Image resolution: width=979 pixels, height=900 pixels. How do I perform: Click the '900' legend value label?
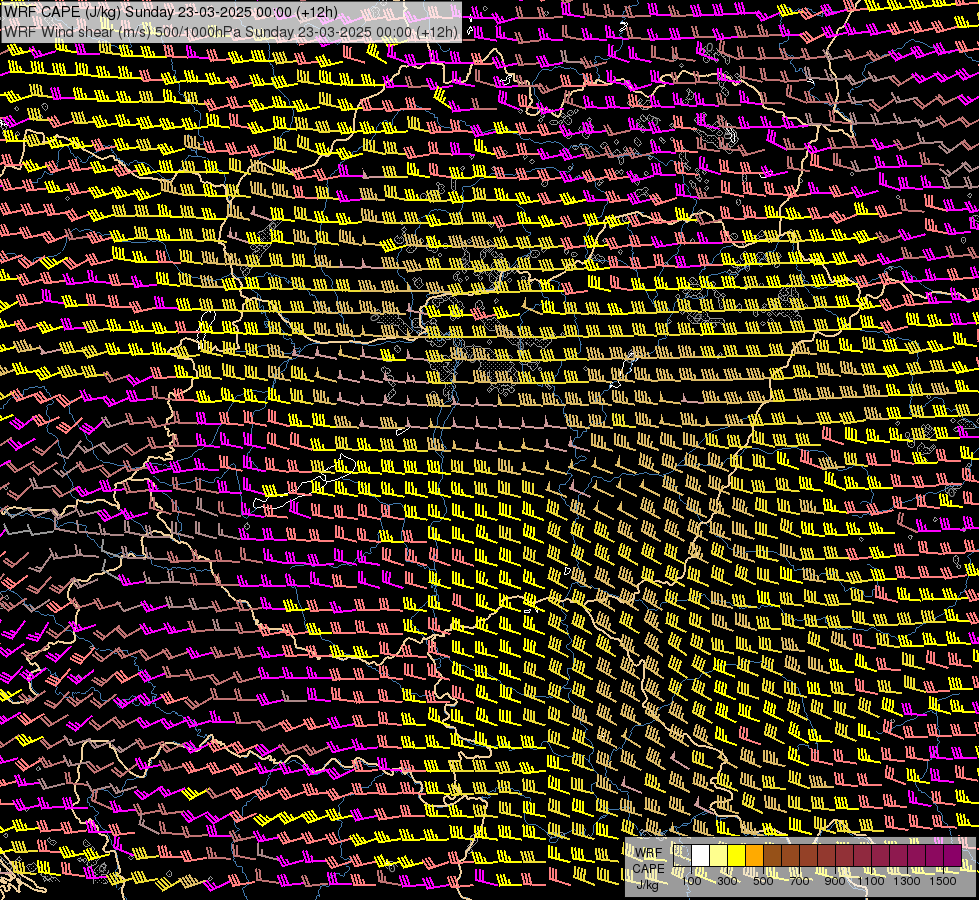tap(835, 881)
